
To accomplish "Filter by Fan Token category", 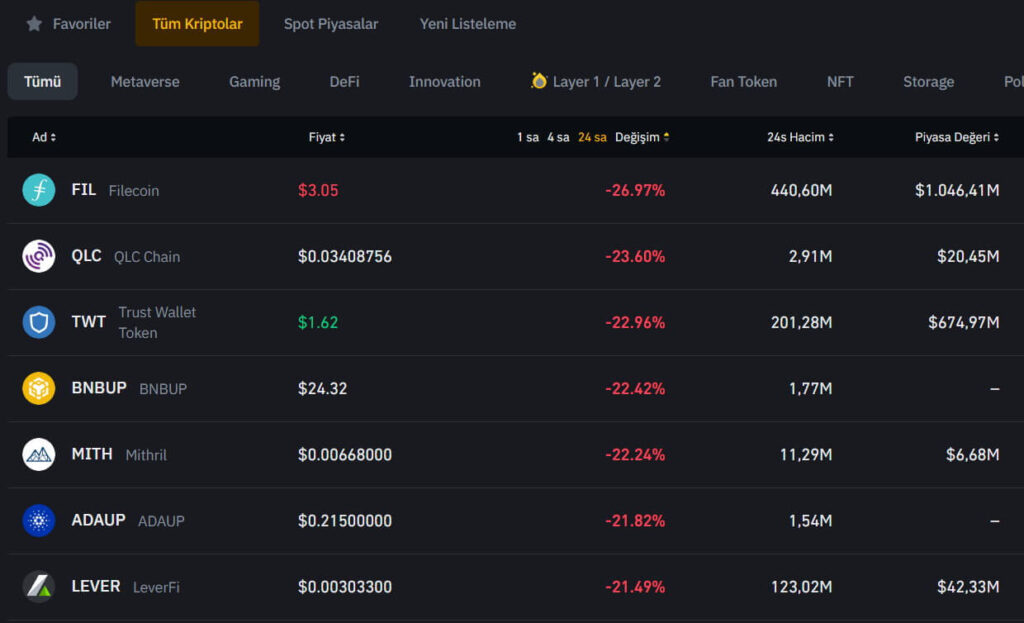I will (x=744, y=82).
